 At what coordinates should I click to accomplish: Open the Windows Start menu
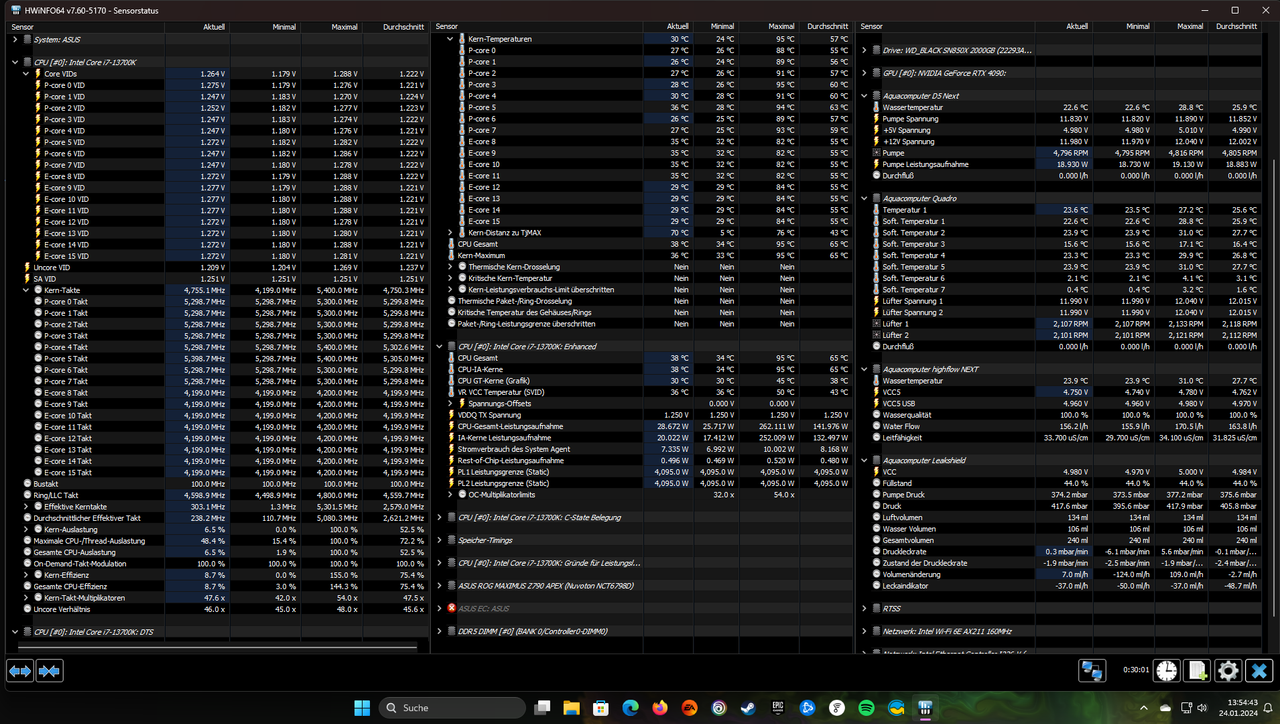[360, 707]
